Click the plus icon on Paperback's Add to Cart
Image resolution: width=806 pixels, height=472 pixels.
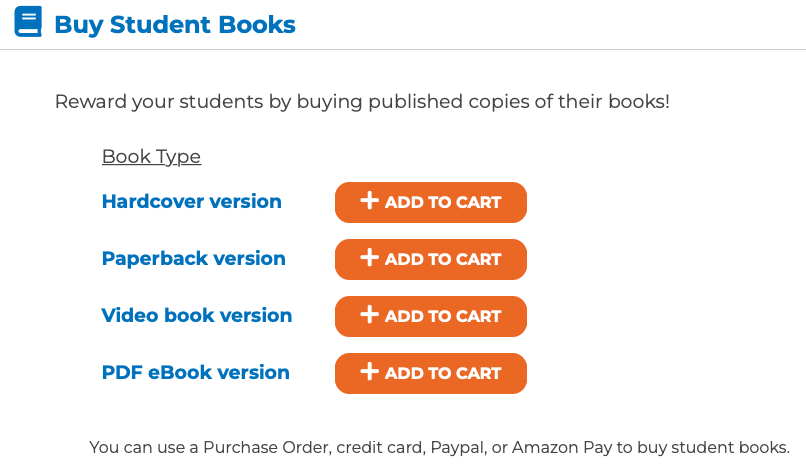coord(370,257)
